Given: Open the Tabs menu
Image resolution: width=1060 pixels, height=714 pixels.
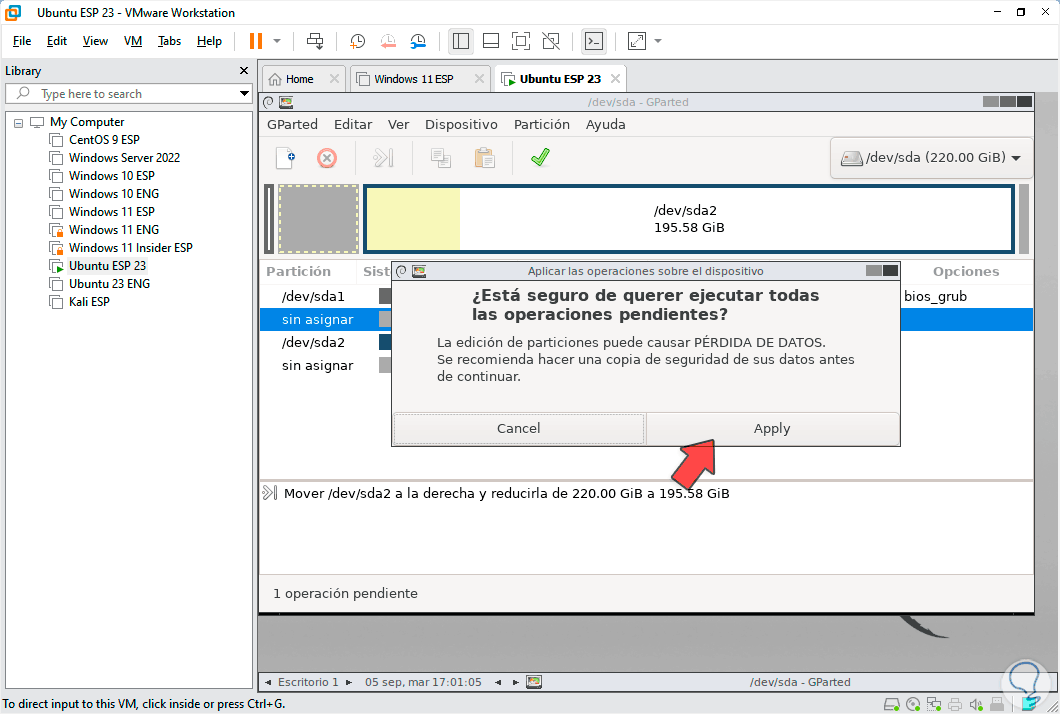Looking at the screenshot, I should tap(169, 41).
